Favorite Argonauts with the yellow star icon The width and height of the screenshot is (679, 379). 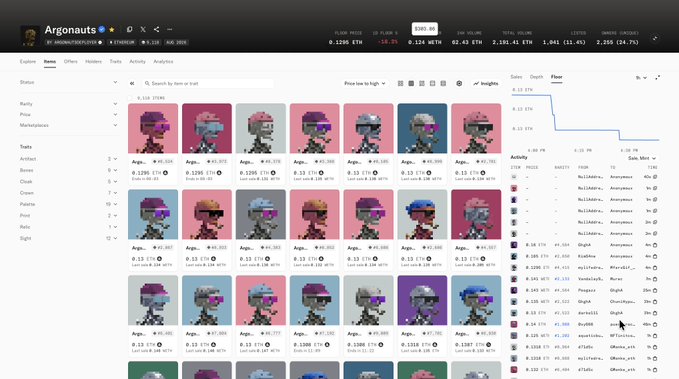pos(112,29)
